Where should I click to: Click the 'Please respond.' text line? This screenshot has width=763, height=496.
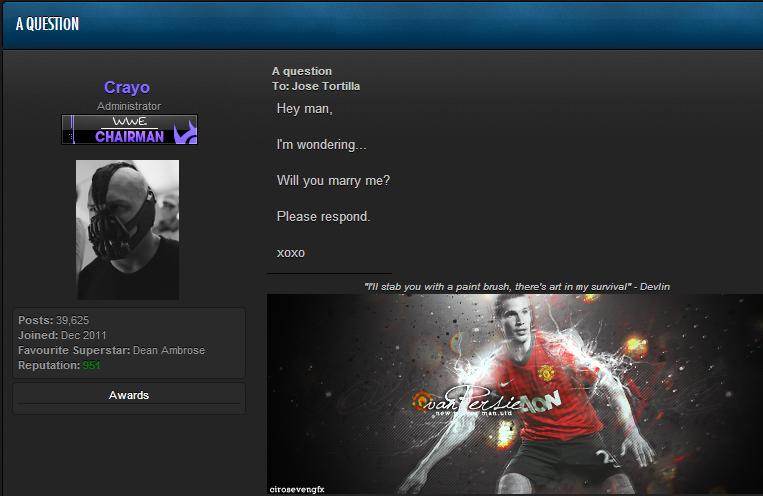click(323, 216)
